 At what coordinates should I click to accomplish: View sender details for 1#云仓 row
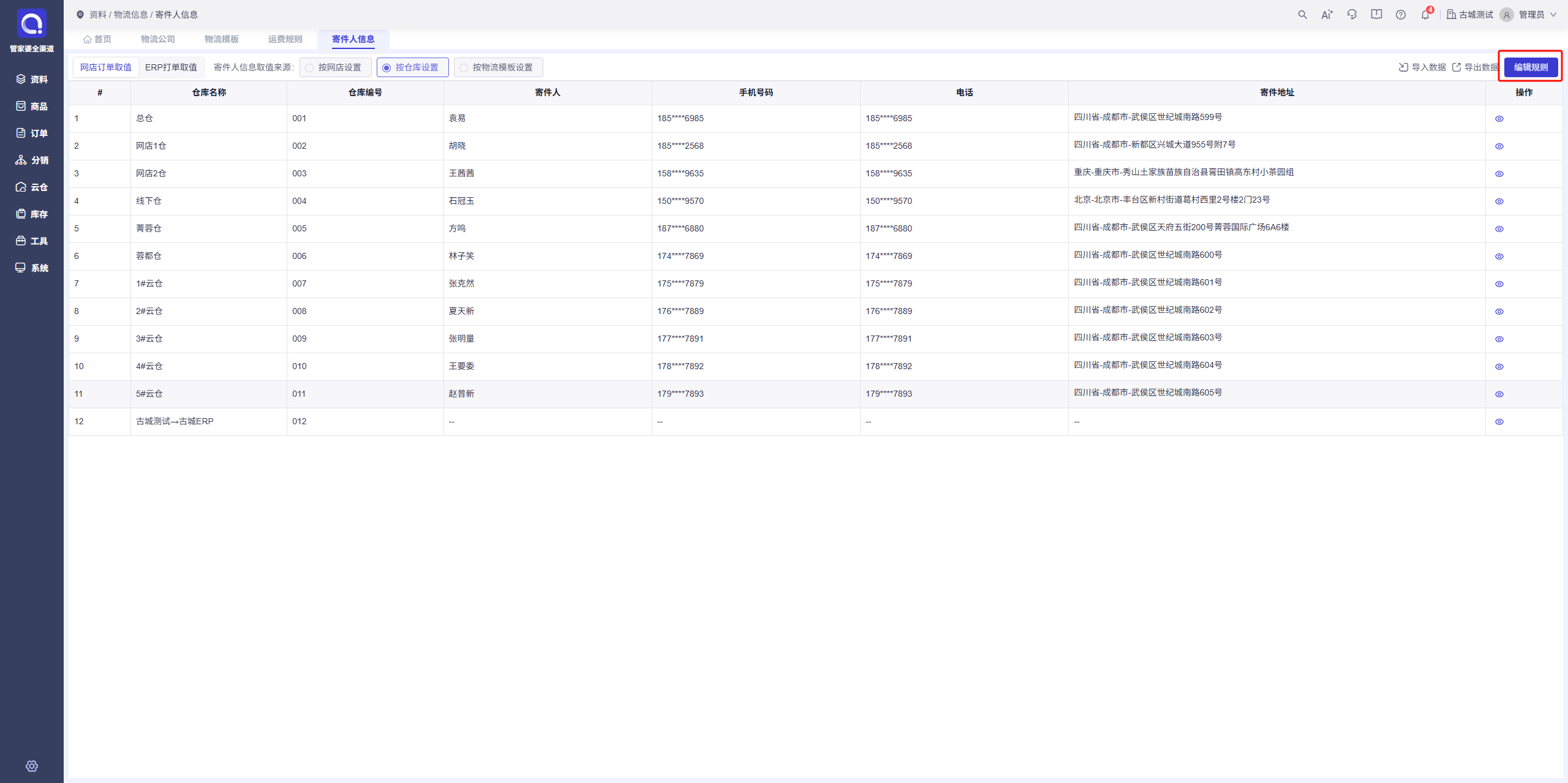coord(1499,284)
